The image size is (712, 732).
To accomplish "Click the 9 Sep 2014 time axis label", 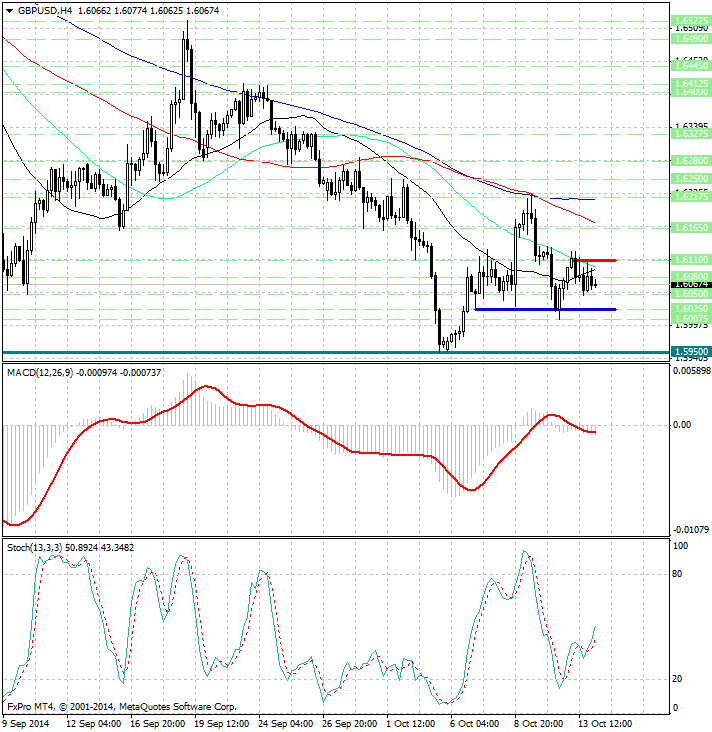I will tap(26, 724).
